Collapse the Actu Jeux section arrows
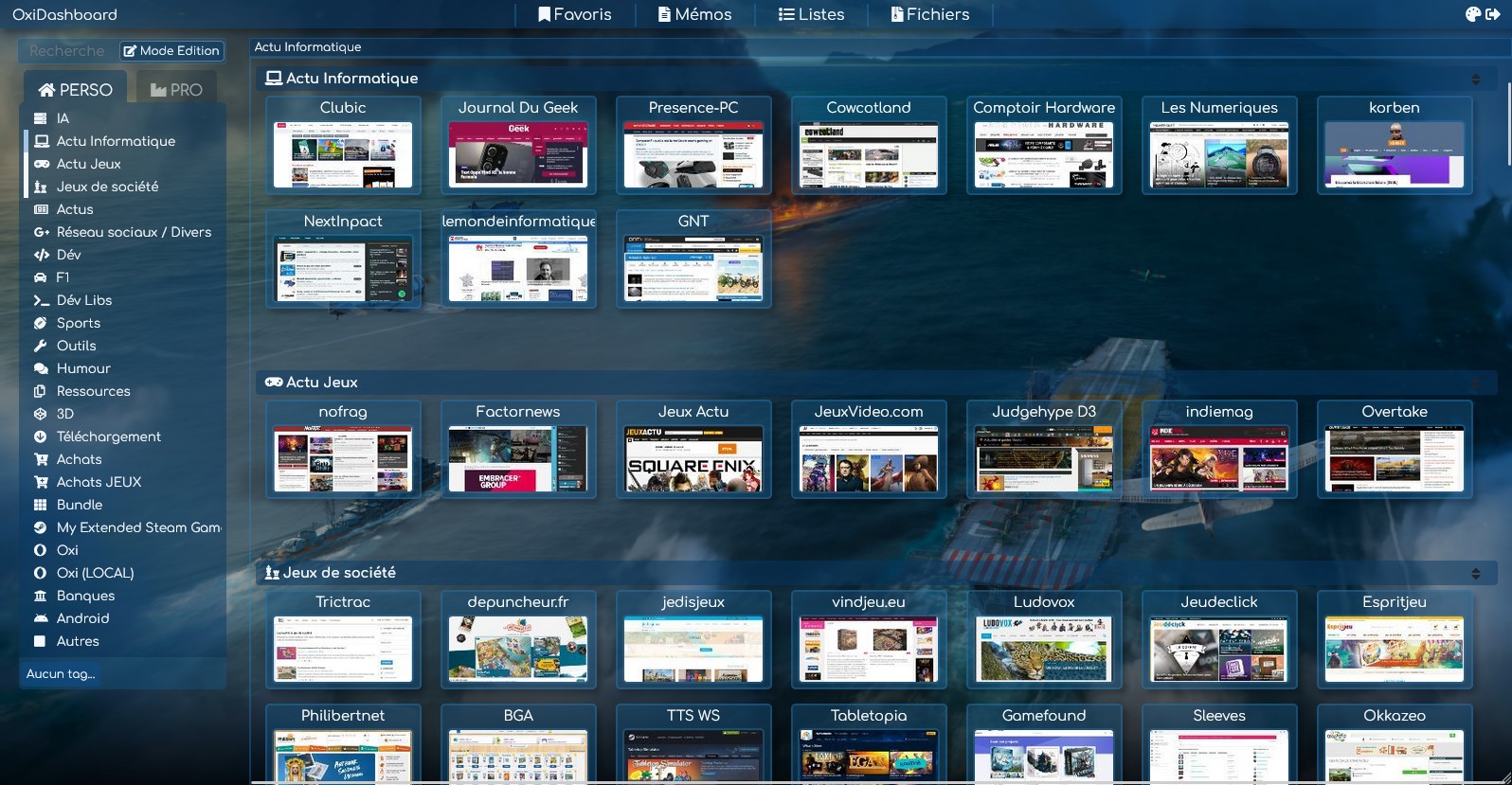 [1475, 384]
